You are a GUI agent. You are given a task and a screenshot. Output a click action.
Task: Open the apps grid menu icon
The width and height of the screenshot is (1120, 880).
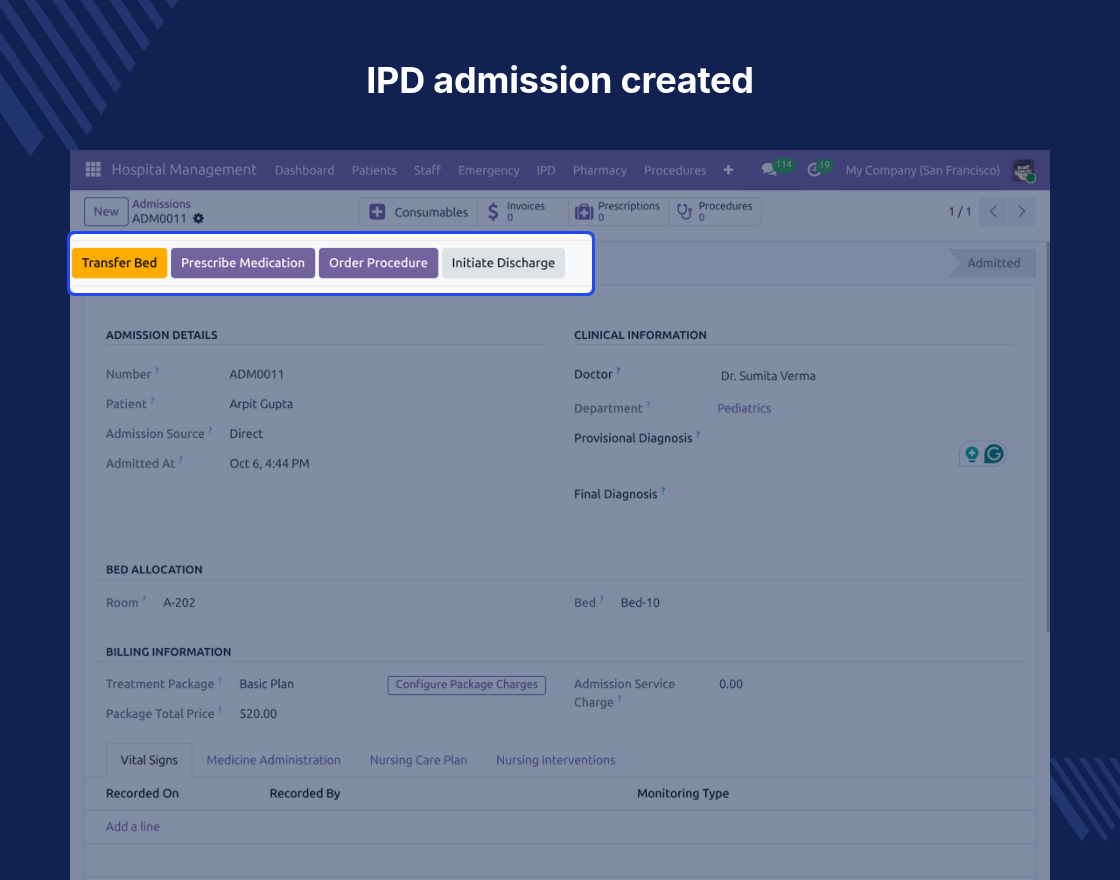93,169
